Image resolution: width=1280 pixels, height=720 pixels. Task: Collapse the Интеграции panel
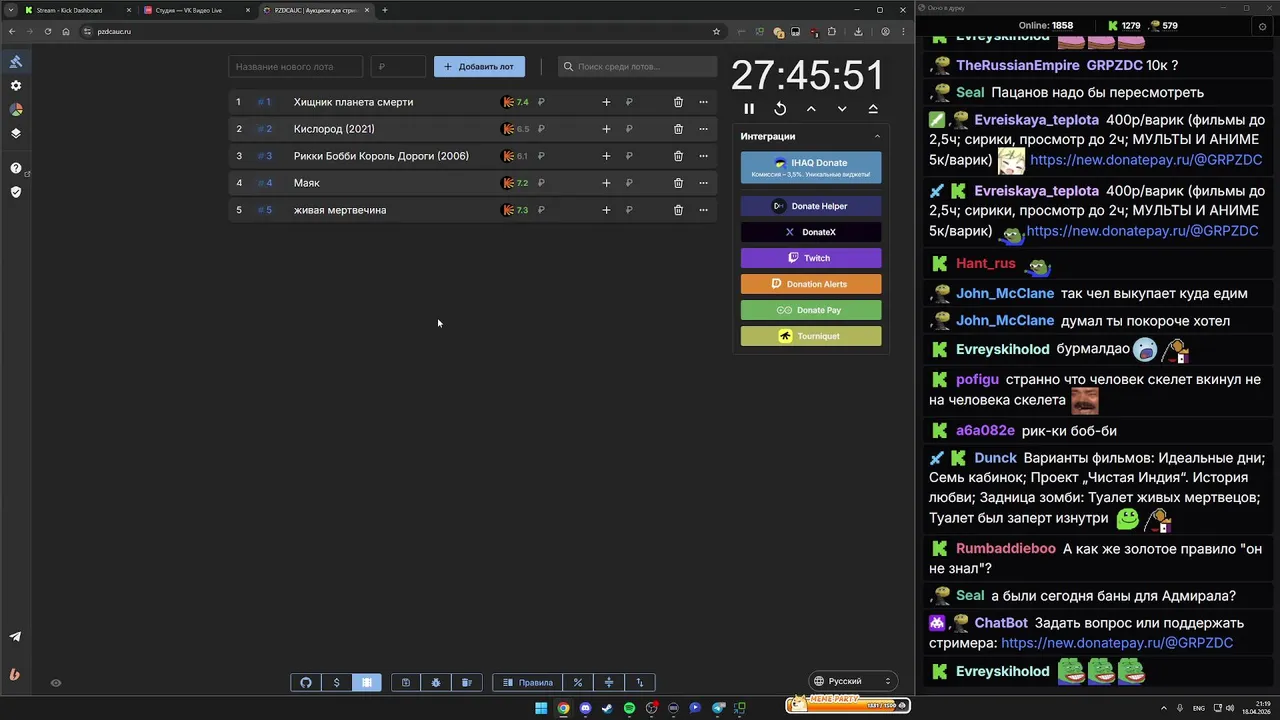877,136
